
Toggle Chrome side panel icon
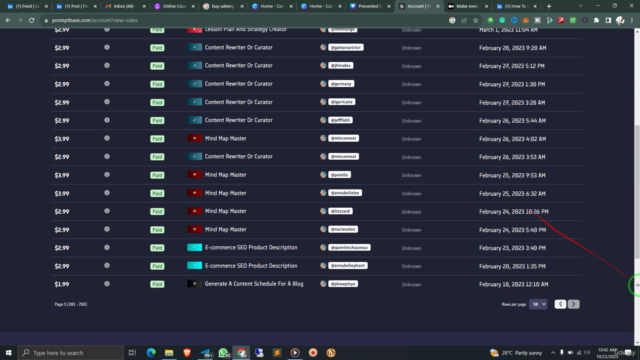click(x=608, y=20)
